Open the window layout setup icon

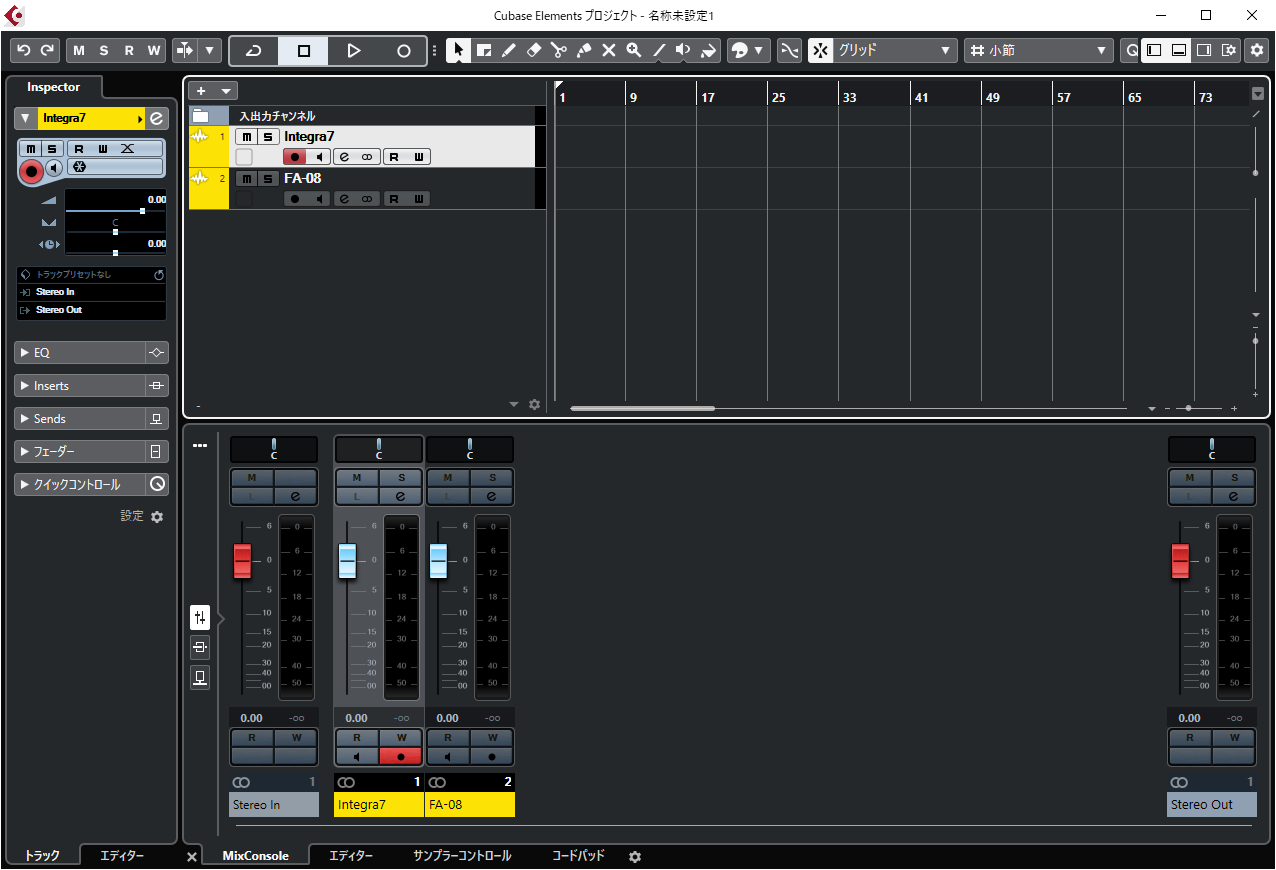pyautogui.click(x=1229, y=50)
